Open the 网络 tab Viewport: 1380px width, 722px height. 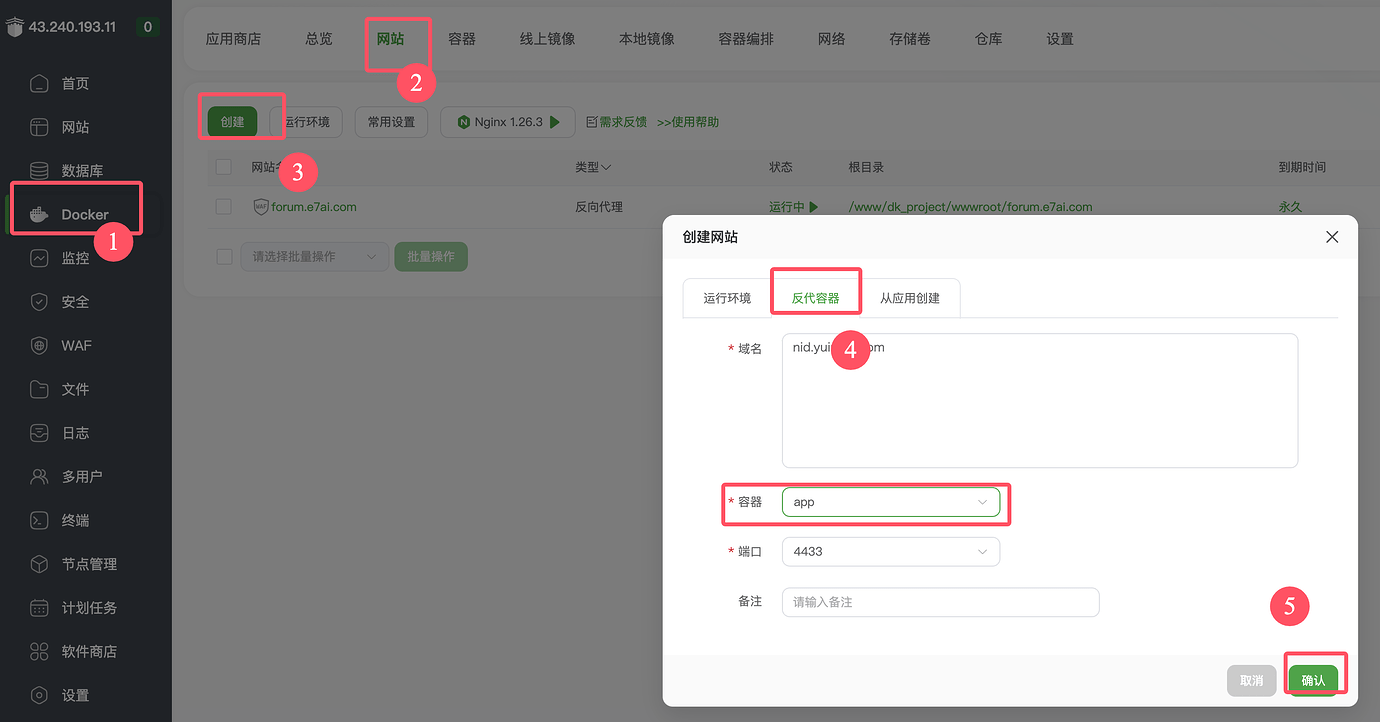[832, 39]
